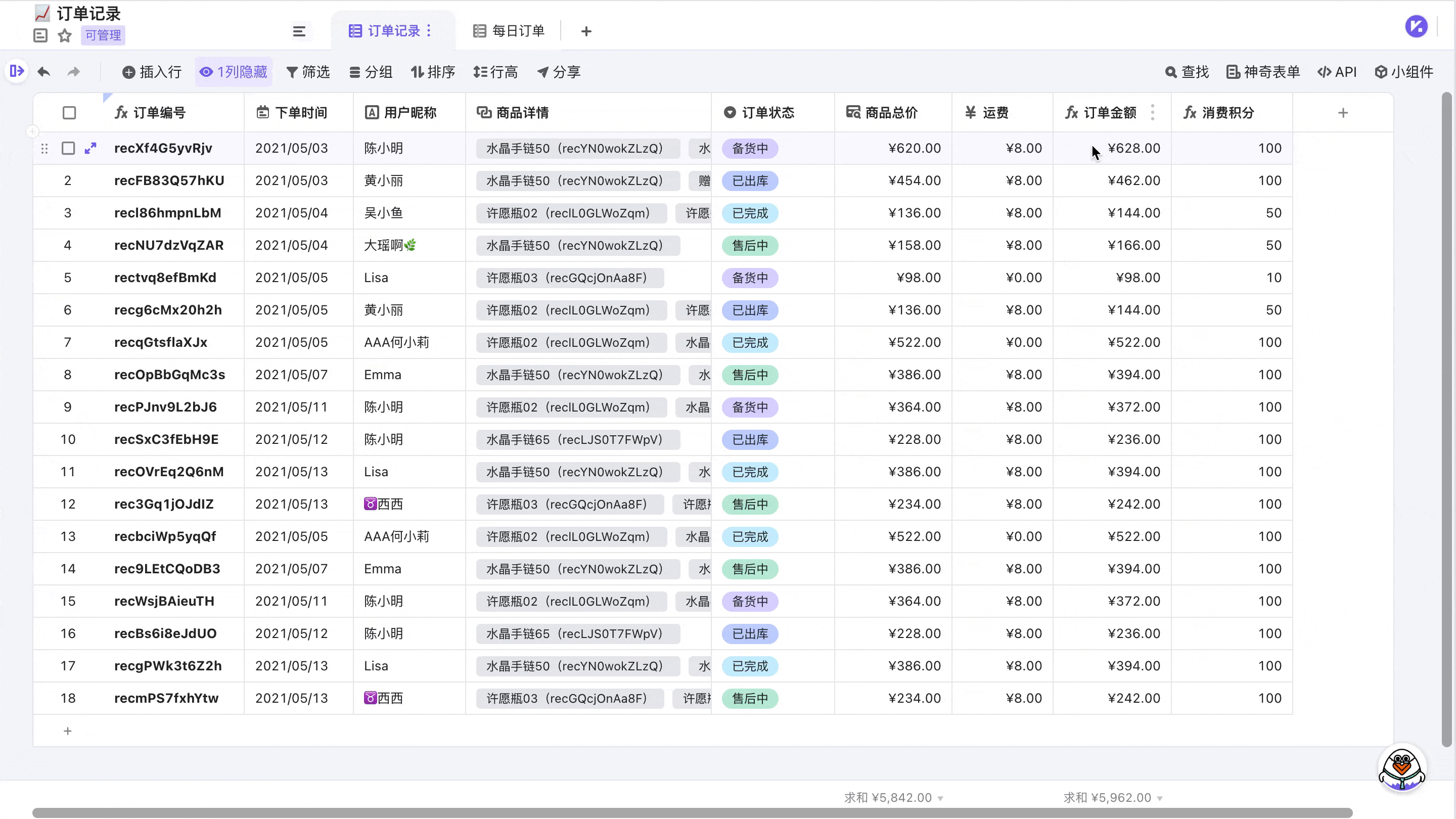This screenshot has width=1456, height=819.
Task: Toggle the select-all checkbox in header
Action: tap(69, 112)
